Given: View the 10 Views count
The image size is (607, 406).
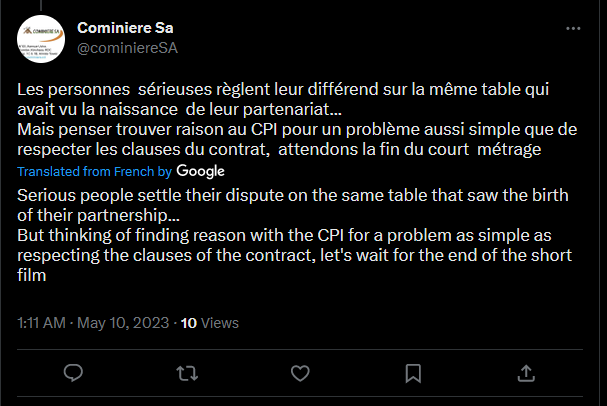Looking at the screenshot, I should (x=210, y=323).
